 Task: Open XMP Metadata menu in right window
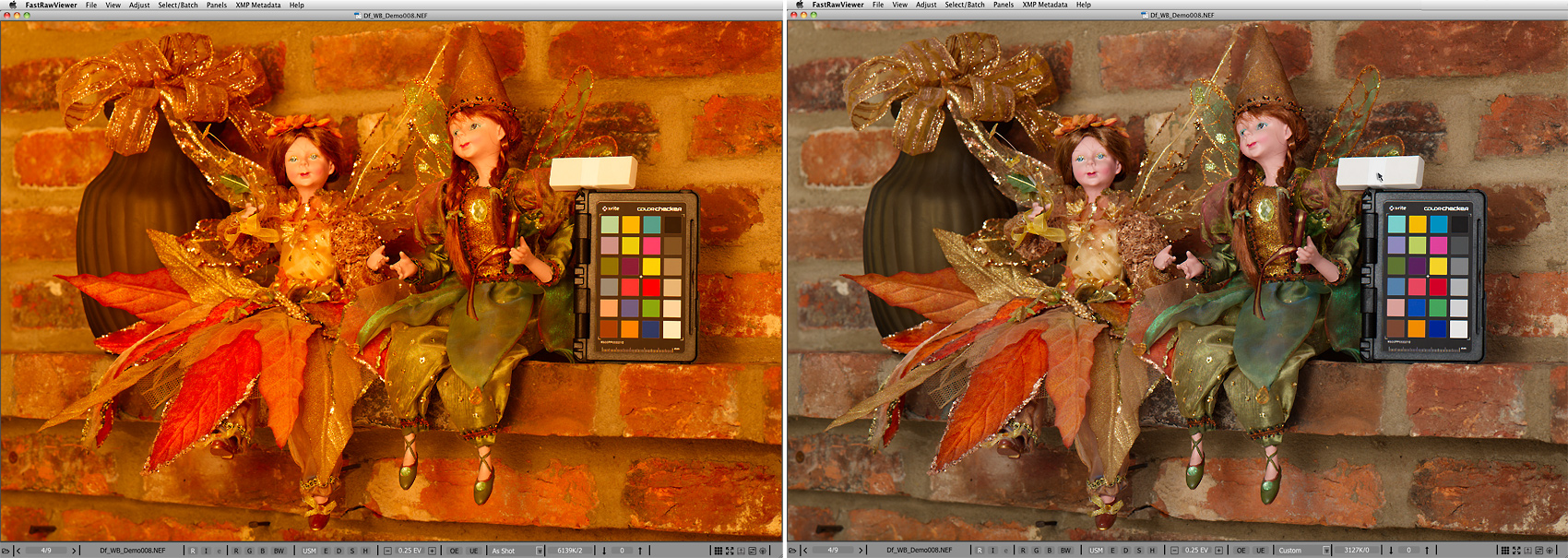[x=1044, y=5]
